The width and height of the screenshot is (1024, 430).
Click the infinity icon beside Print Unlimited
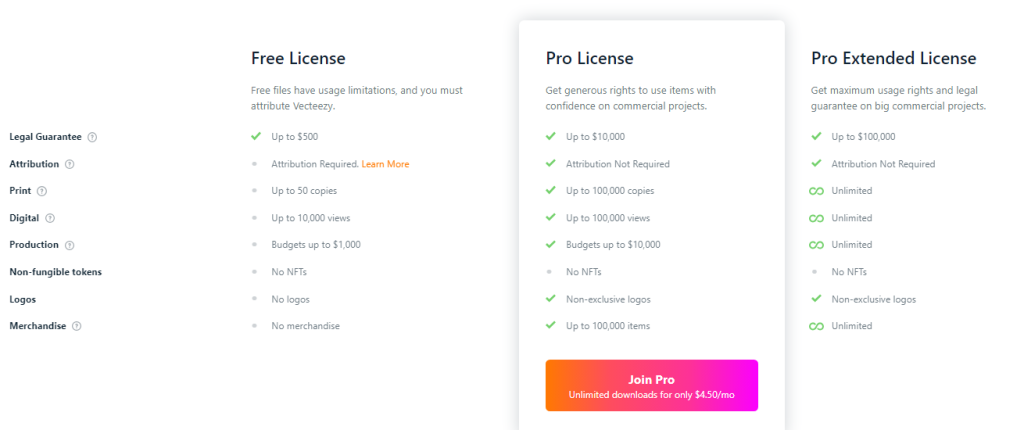816,191
